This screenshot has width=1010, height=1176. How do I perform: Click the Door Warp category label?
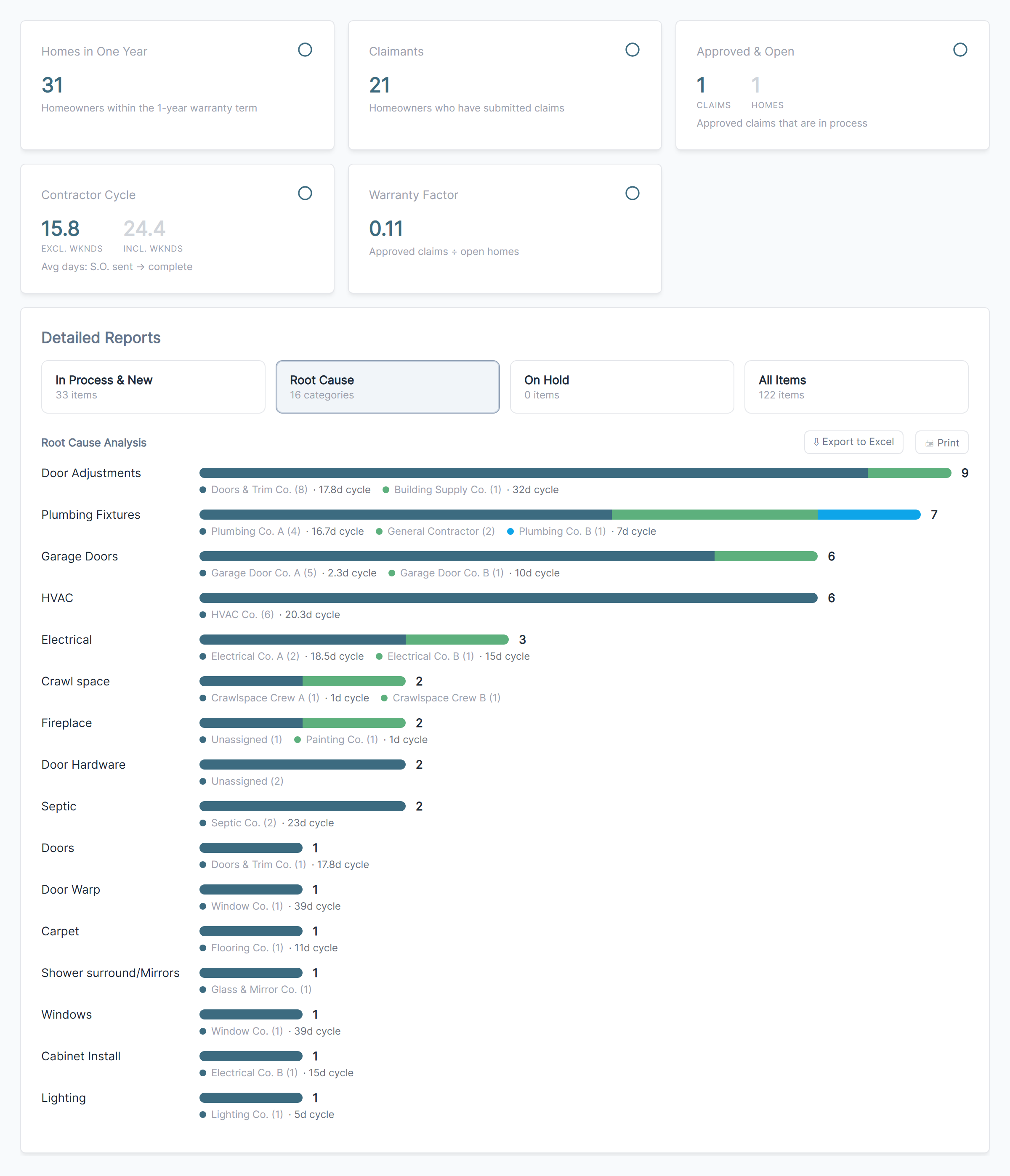click(x=70, y=889)
